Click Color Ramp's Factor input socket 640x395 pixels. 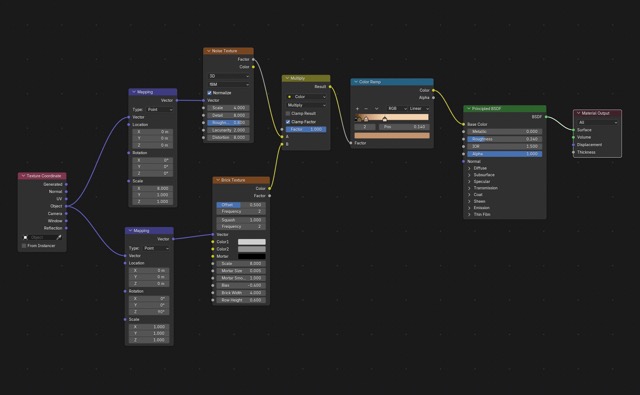[x=351, y=143]
